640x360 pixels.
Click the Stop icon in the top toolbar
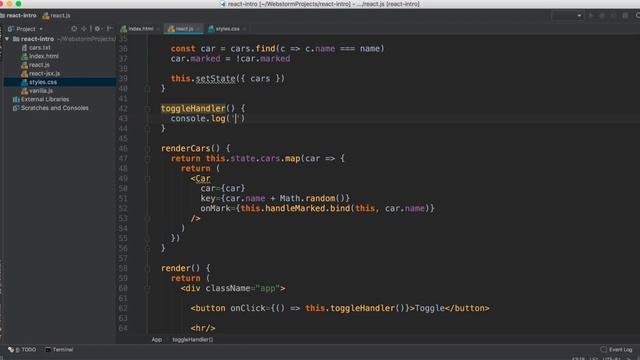pyautogui.click(x=625, y=16)
